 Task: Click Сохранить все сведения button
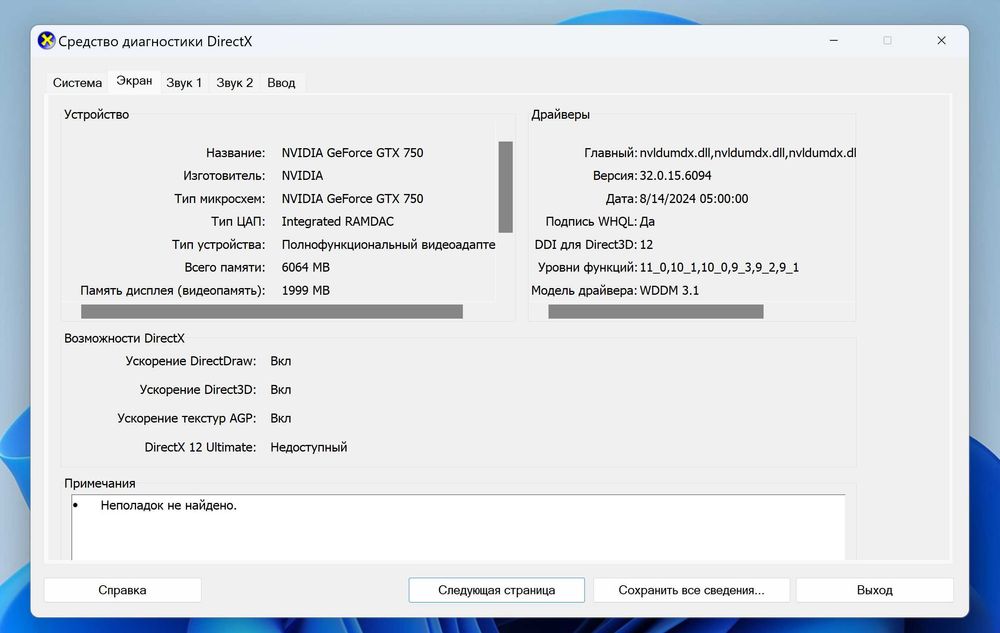click(x=691, y=590)
